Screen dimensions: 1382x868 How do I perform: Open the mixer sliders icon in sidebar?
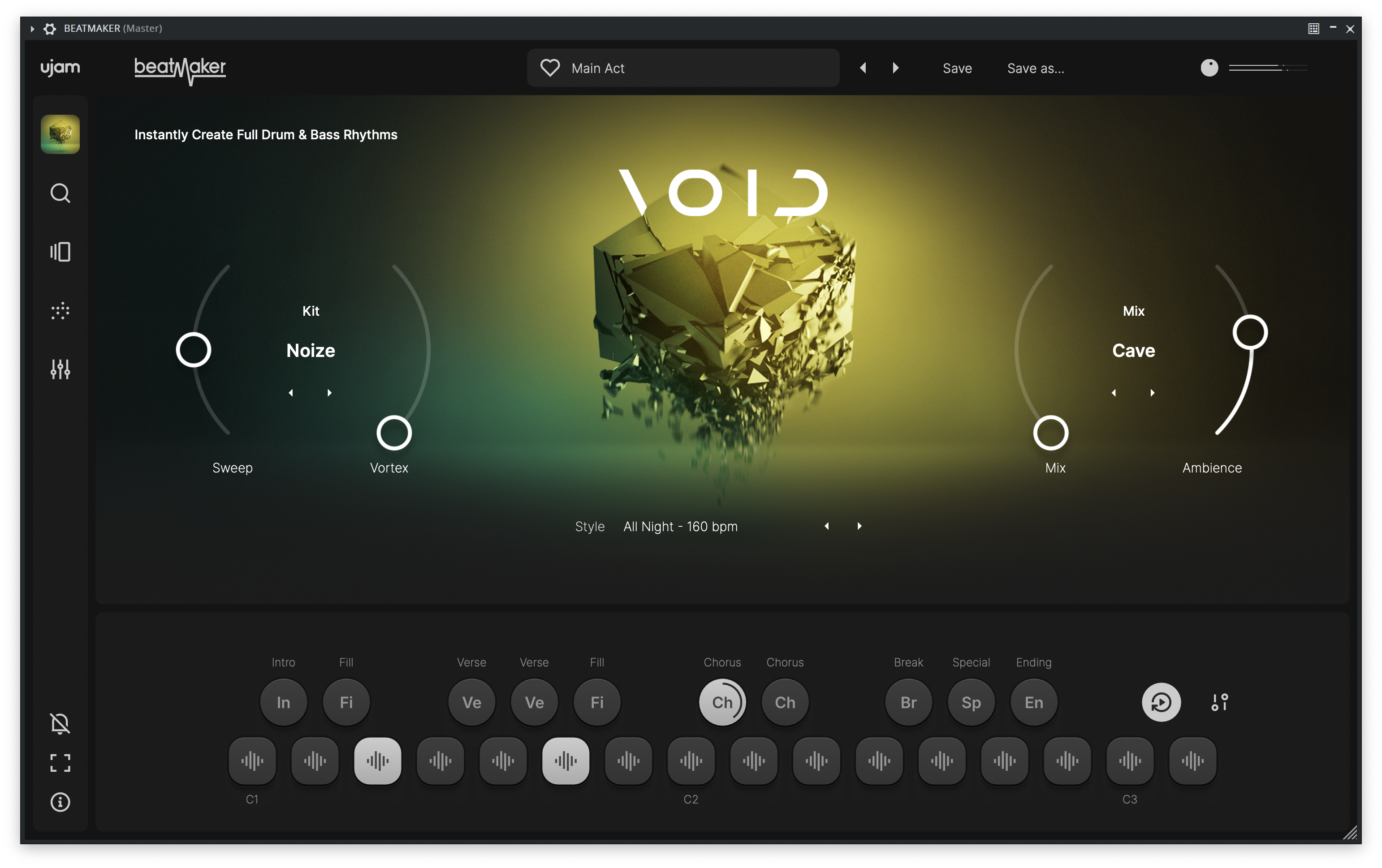click(x=60, y=369)
